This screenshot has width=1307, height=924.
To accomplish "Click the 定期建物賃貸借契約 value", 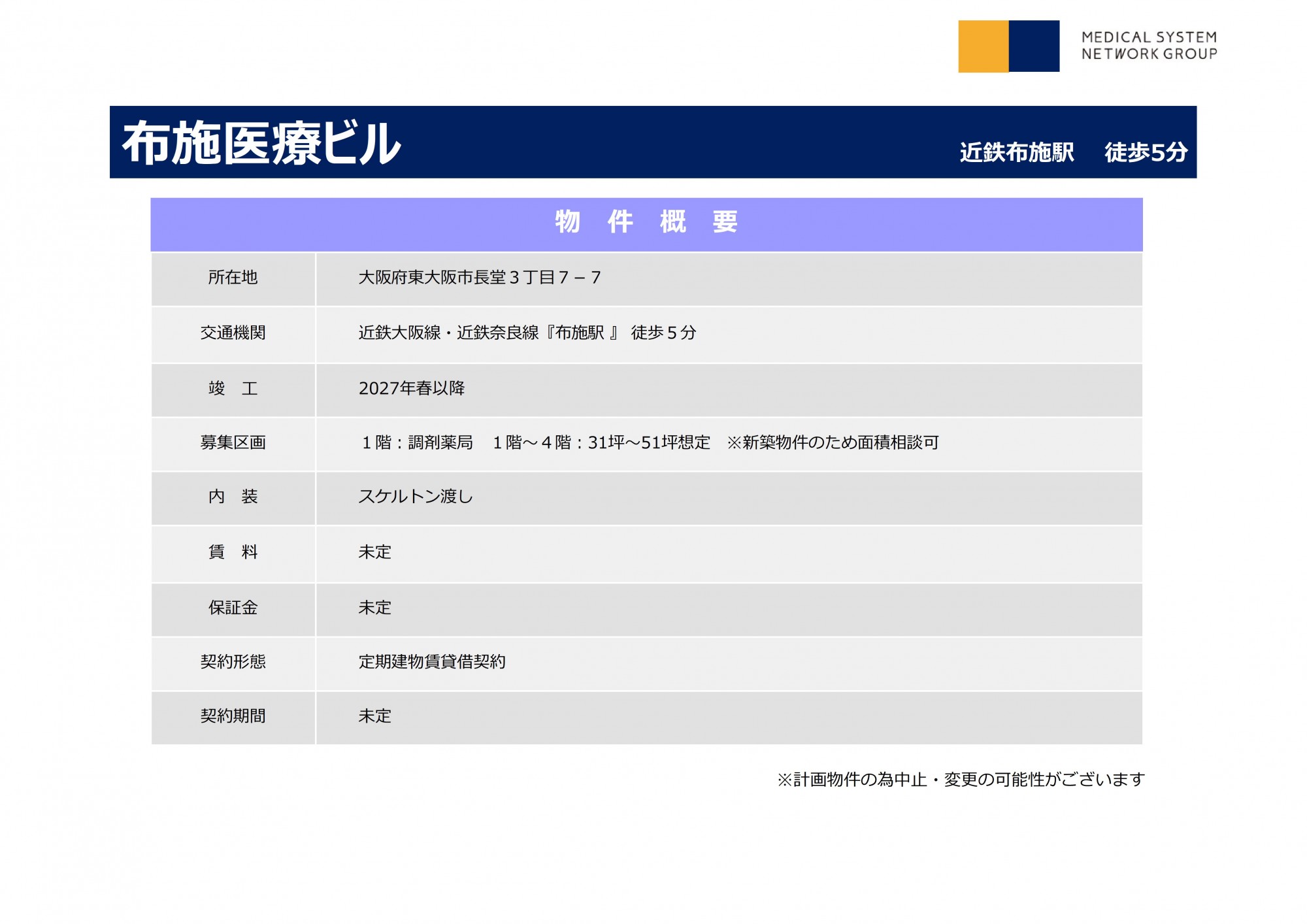I will (x=432, y=662).
